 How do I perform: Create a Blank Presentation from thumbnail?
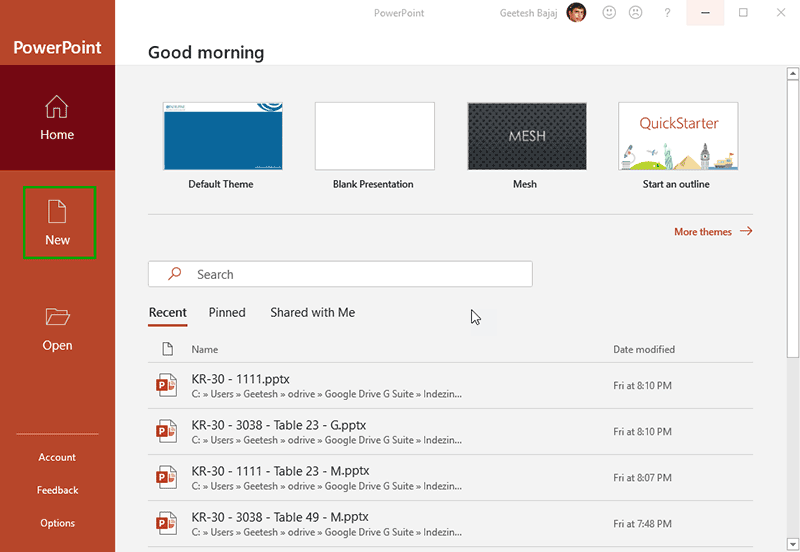click(374, 136)
